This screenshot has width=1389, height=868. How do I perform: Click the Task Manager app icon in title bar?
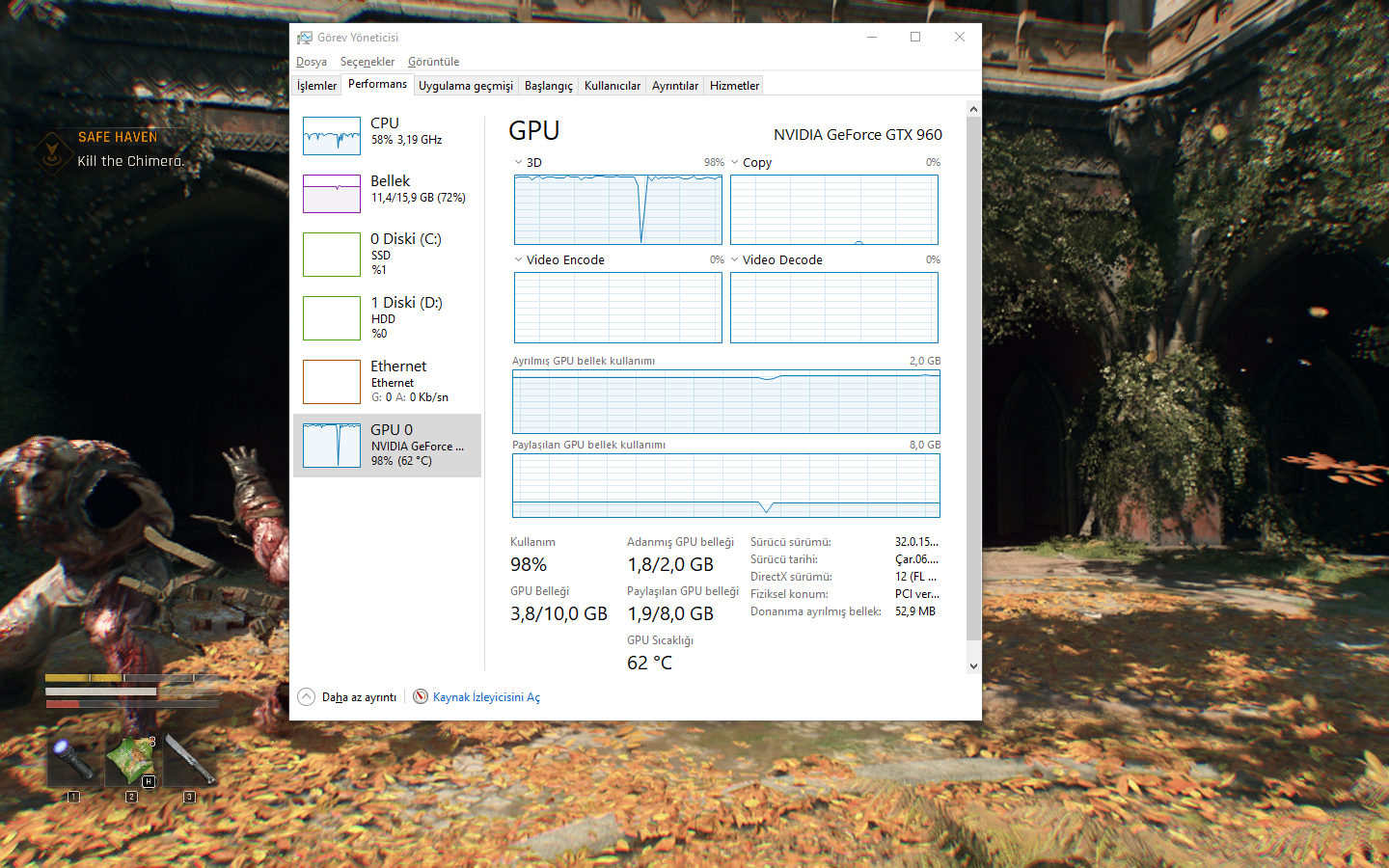point(305,38)
